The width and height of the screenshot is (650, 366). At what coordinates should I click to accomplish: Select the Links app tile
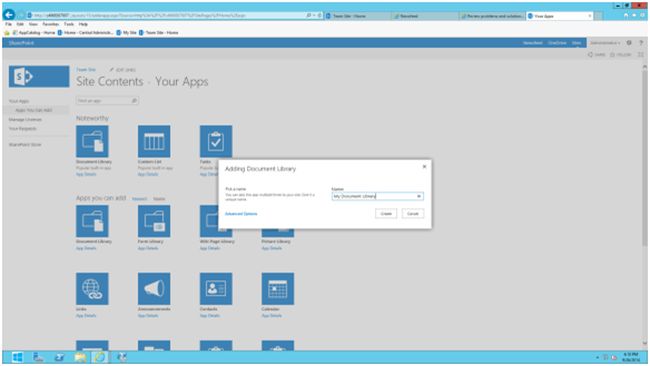coord(92,288)
